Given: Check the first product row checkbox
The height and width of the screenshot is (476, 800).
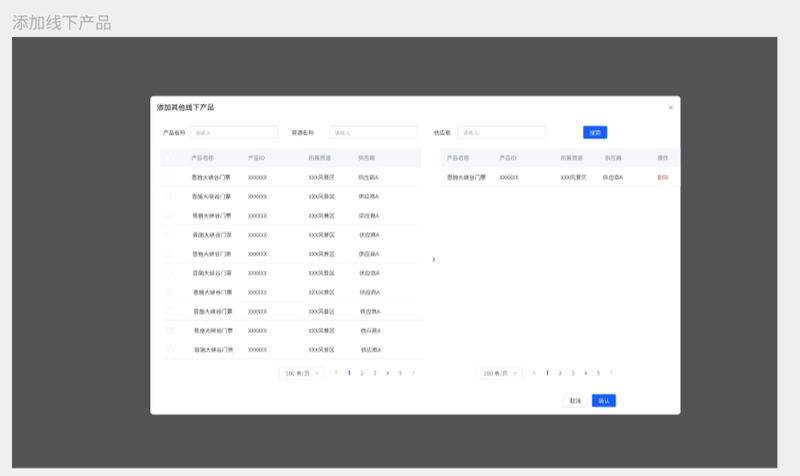Looking at the screenshot, I should 167,177.
